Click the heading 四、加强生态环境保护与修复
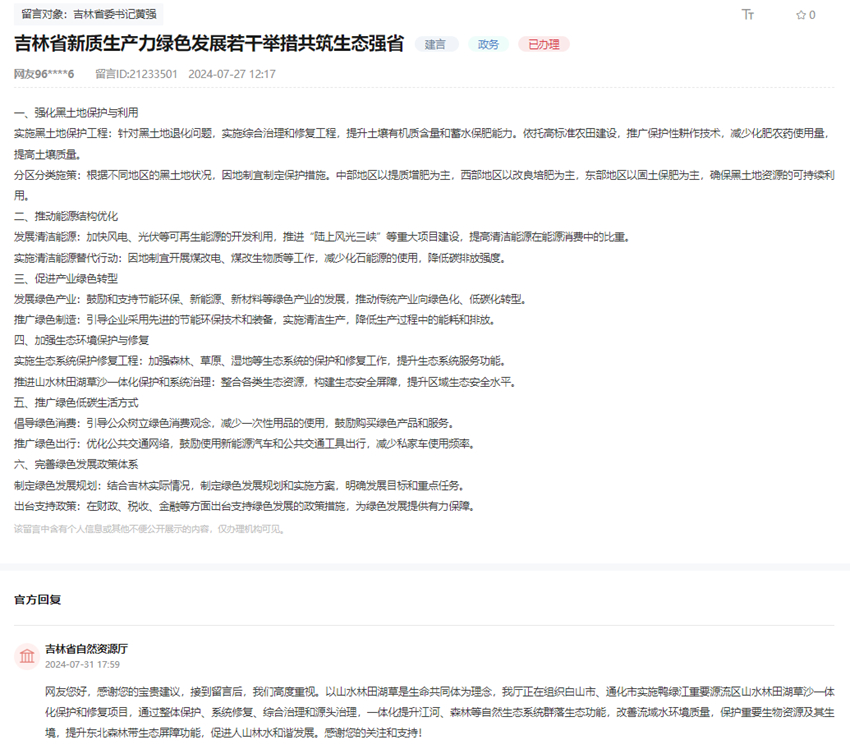 point(82,340)
